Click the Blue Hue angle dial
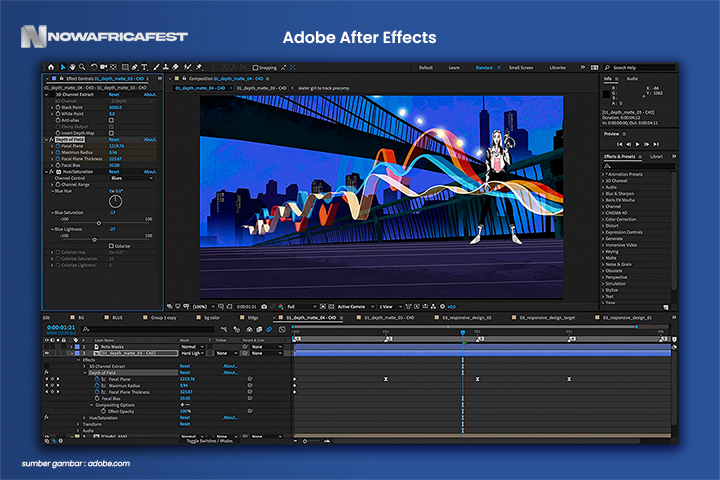 click(115, 201)
